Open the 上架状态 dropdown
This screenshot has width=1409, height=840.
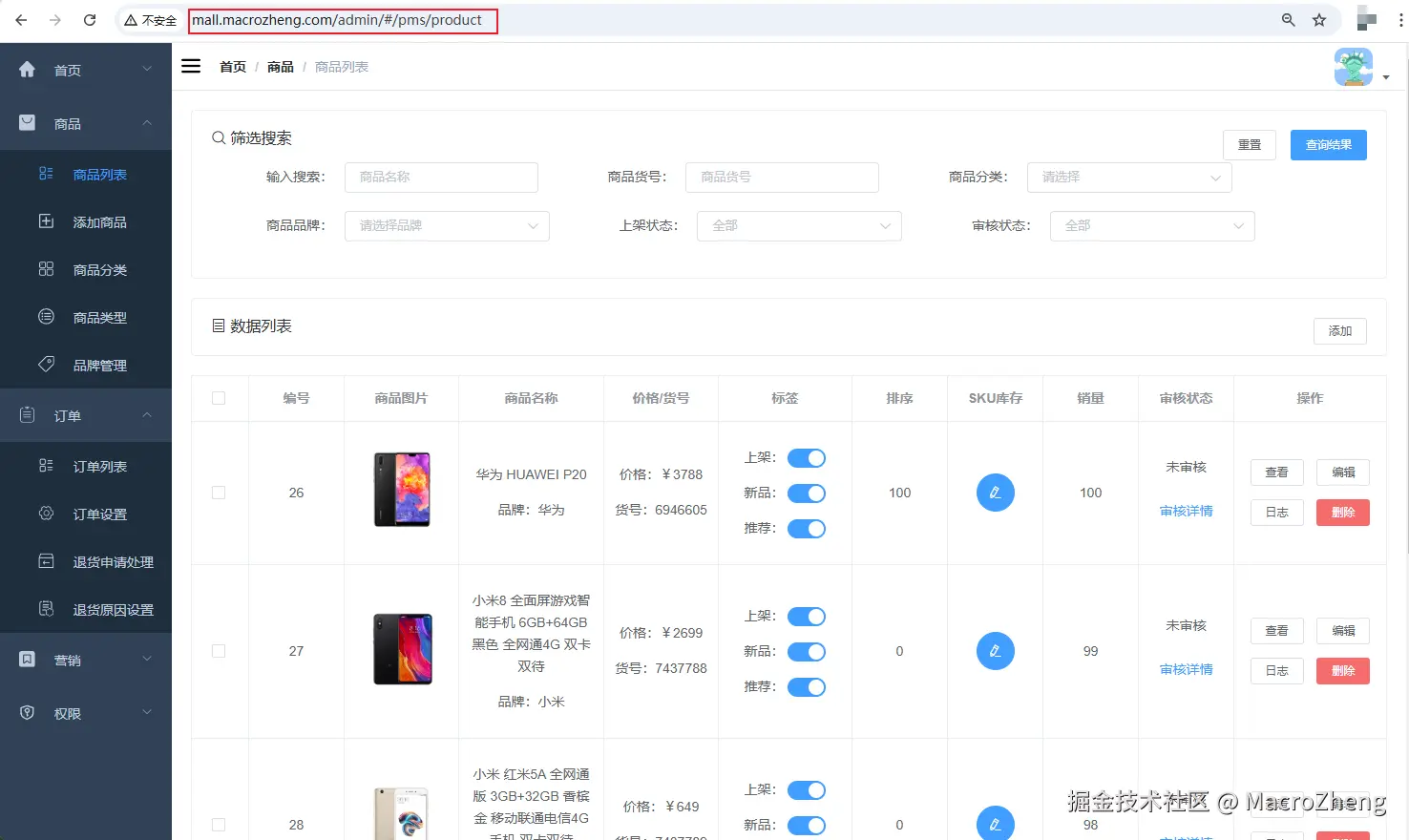800,226
